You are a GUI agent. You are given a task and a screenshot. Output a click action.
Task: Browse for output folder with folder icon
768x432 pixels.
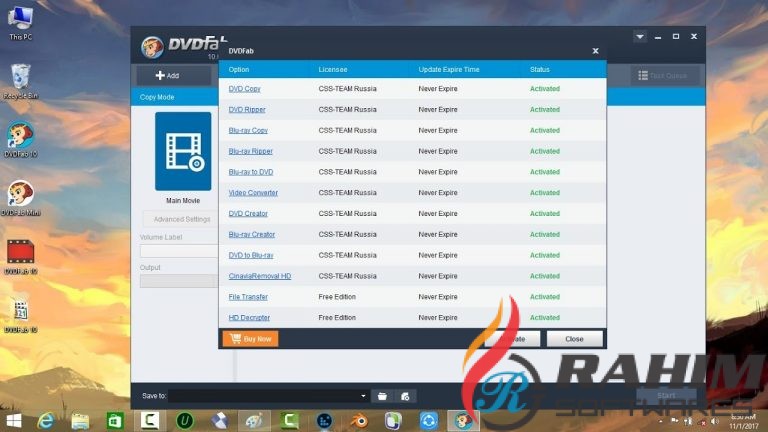383,396
